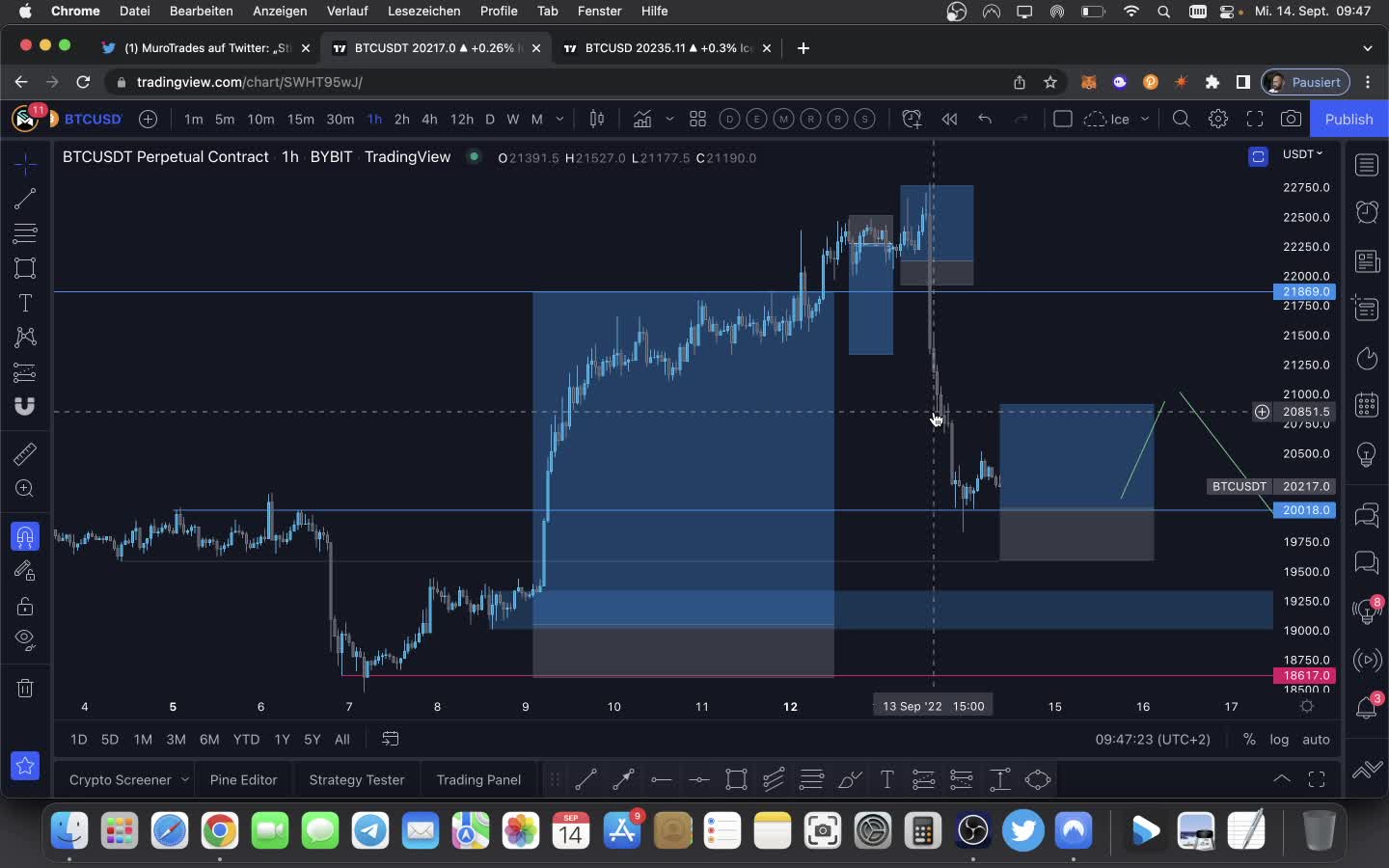The width and height of the screenshot is (1389, 868).
Task: Open the Verlauf menu
Action: pyautogui.click(x=347, y=11)
